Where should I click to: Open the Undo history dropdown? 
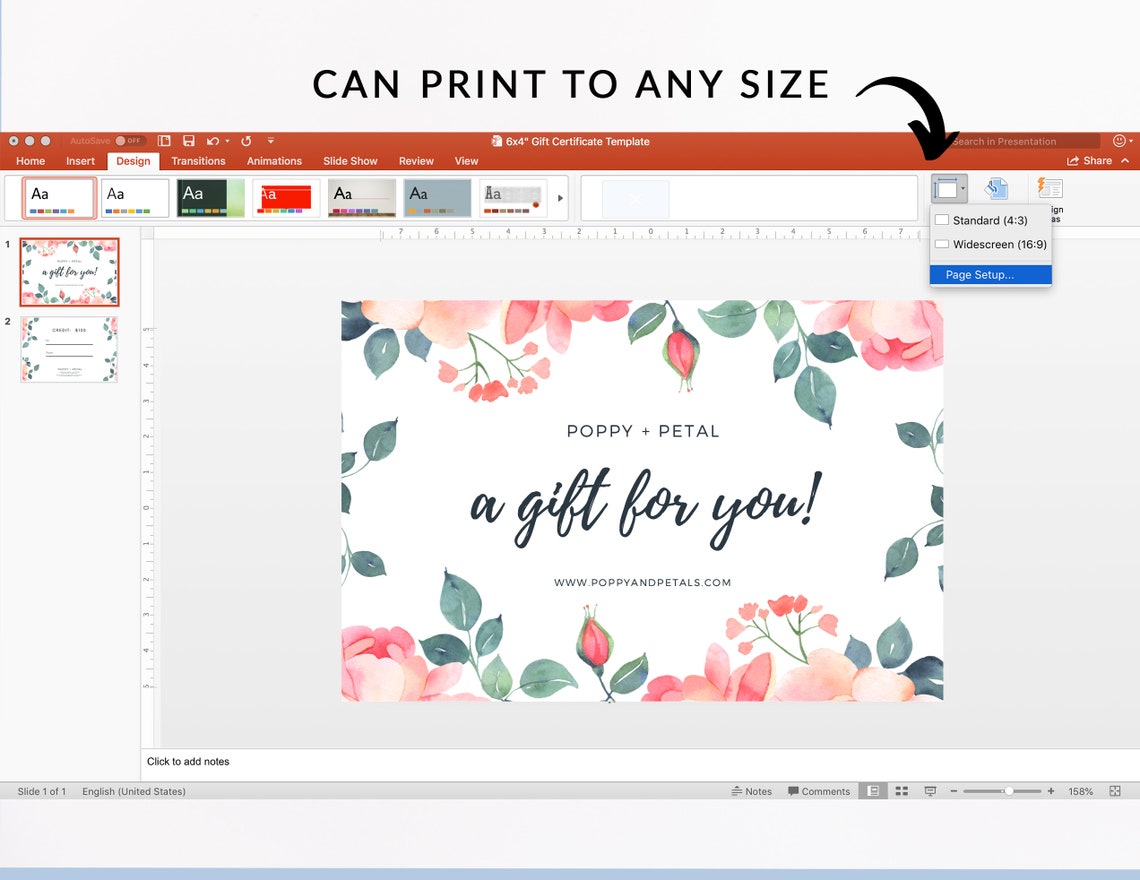[x=228, y=141]
